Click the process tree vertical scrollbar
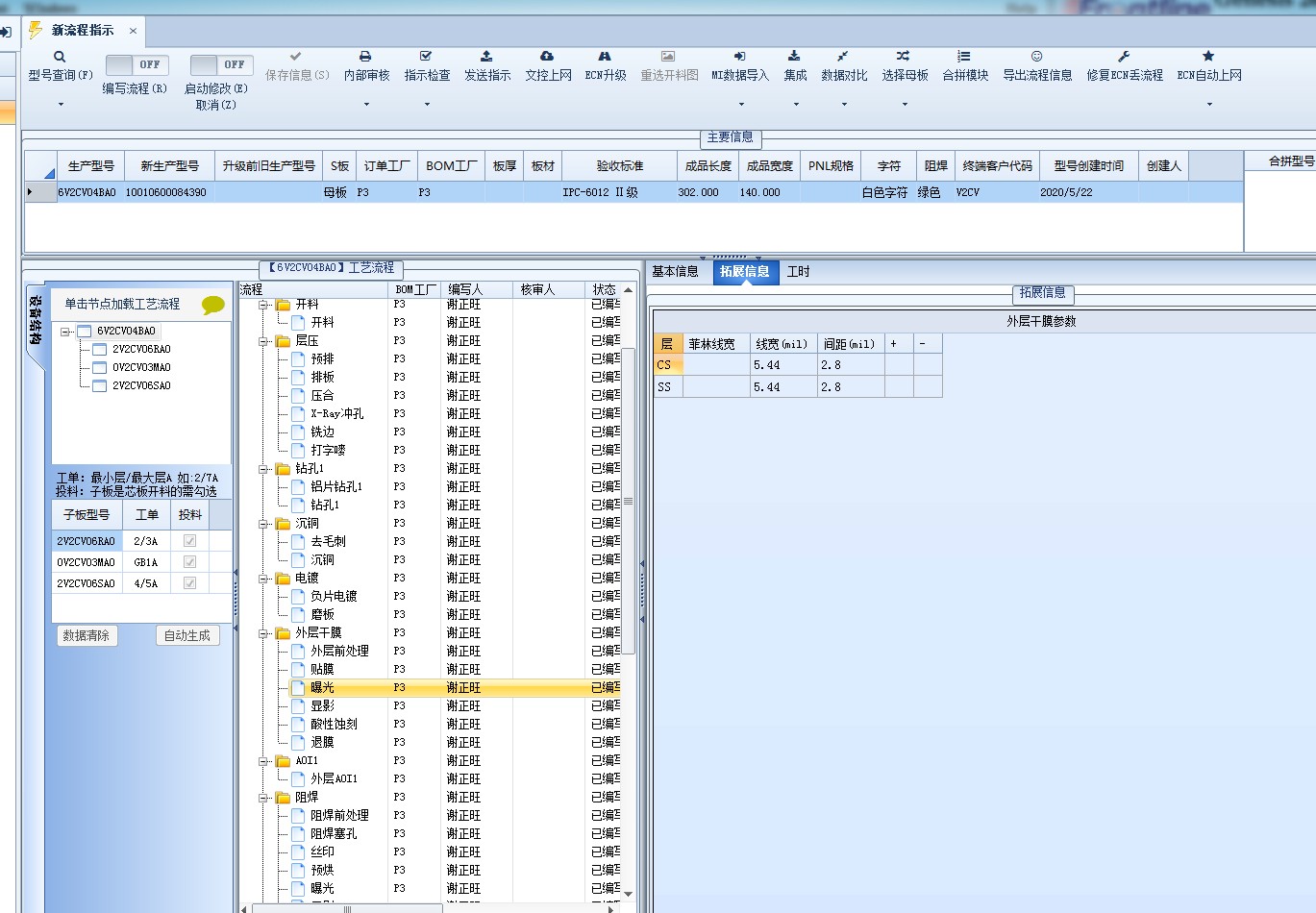 coord(629,502)
